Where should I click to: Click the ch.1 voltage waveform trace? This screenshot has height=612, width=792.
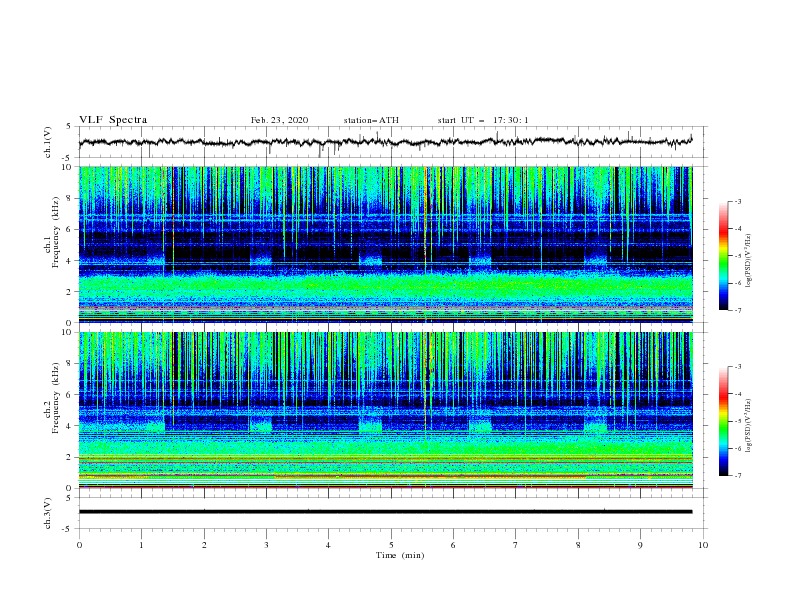[x=385, y=142]
